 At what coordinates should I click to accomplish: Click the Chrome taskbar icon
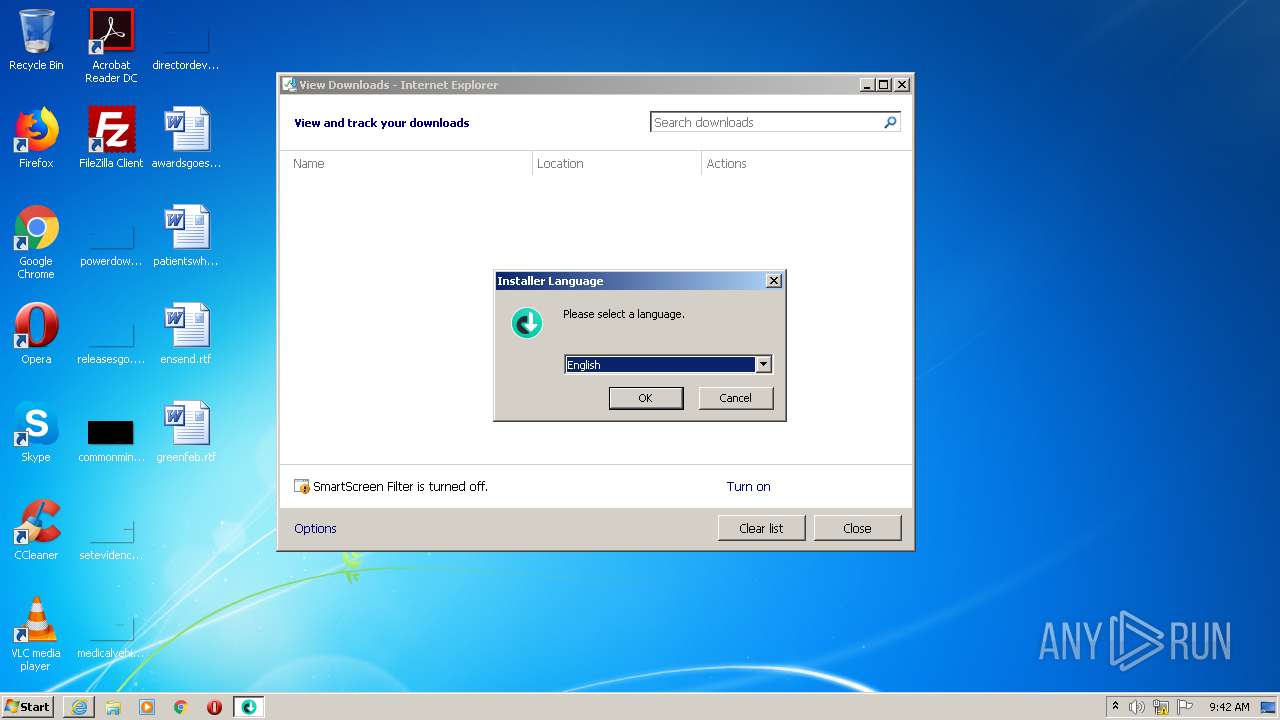point(181,707)
